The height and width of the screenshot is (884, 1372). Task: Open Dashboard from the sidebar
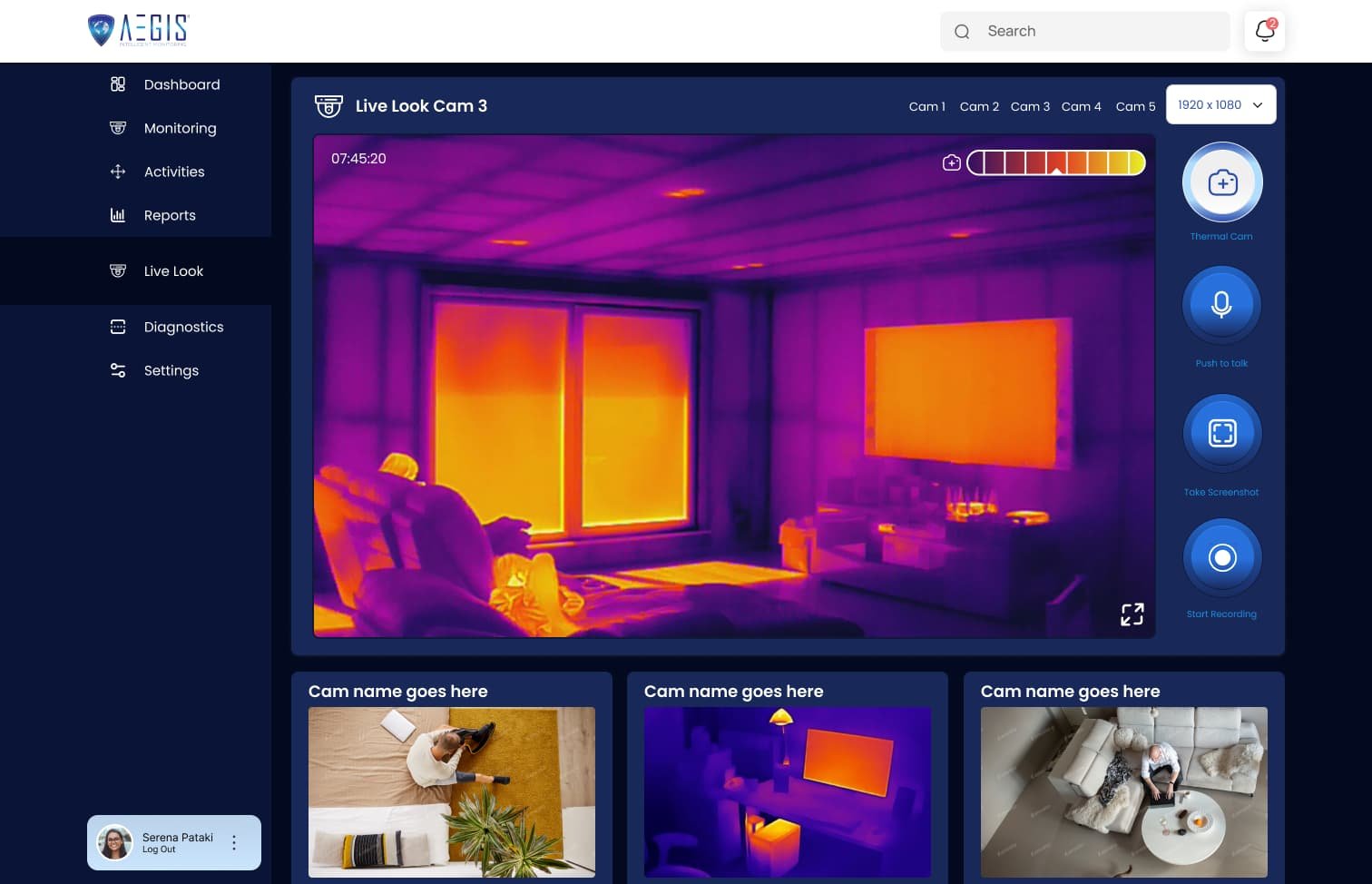tap(181, 84)
